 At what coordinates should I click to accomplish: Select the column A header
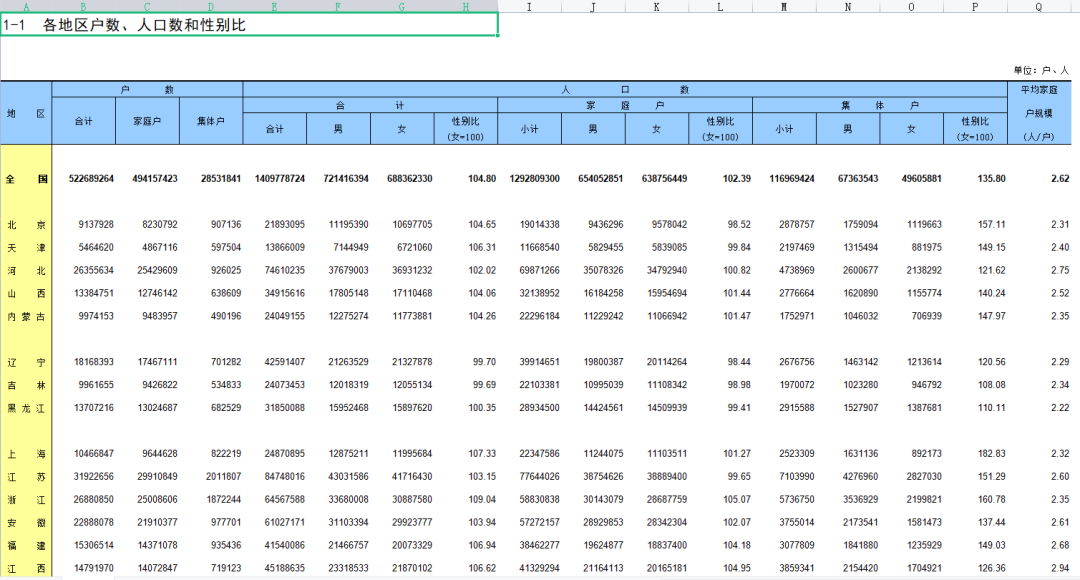[26, 6]
